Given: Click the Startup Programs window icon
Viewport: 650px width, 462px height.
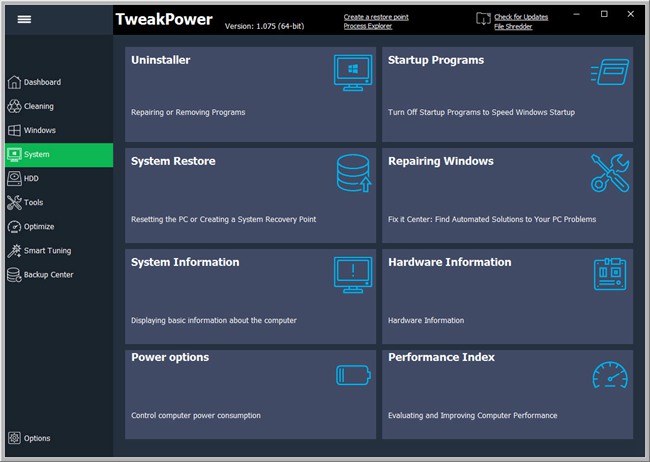Looking at the screenshot, I should pyautogui.click(x=610, y=72).
